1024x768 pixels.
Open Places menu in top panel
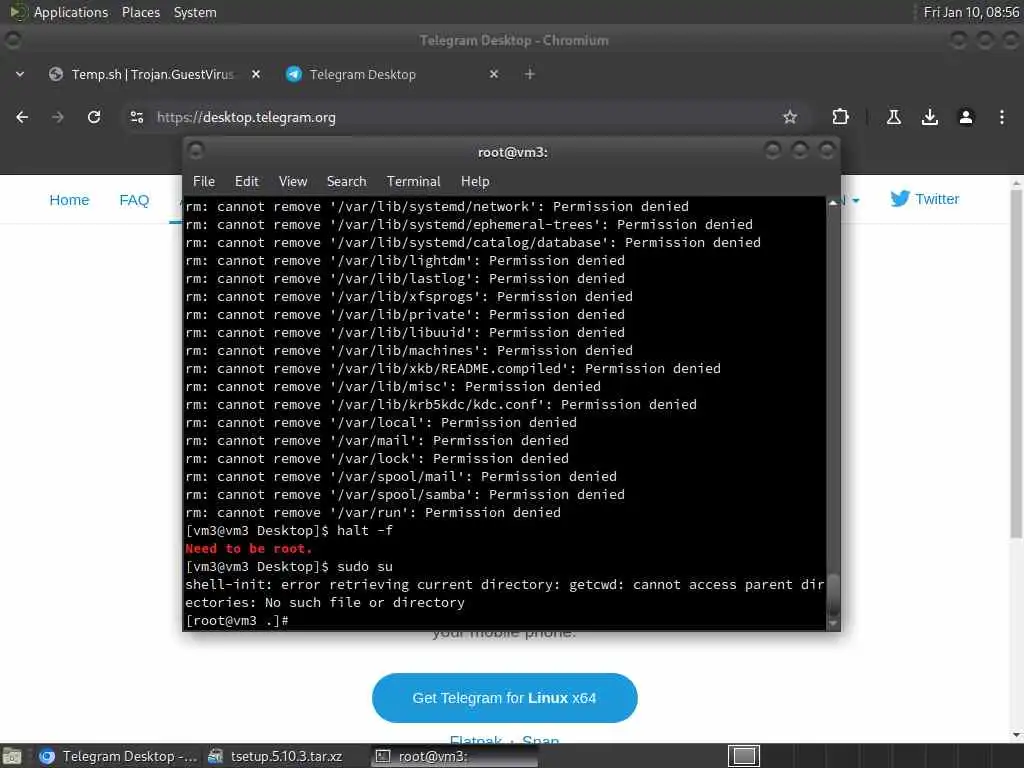[x=141, y=12]
